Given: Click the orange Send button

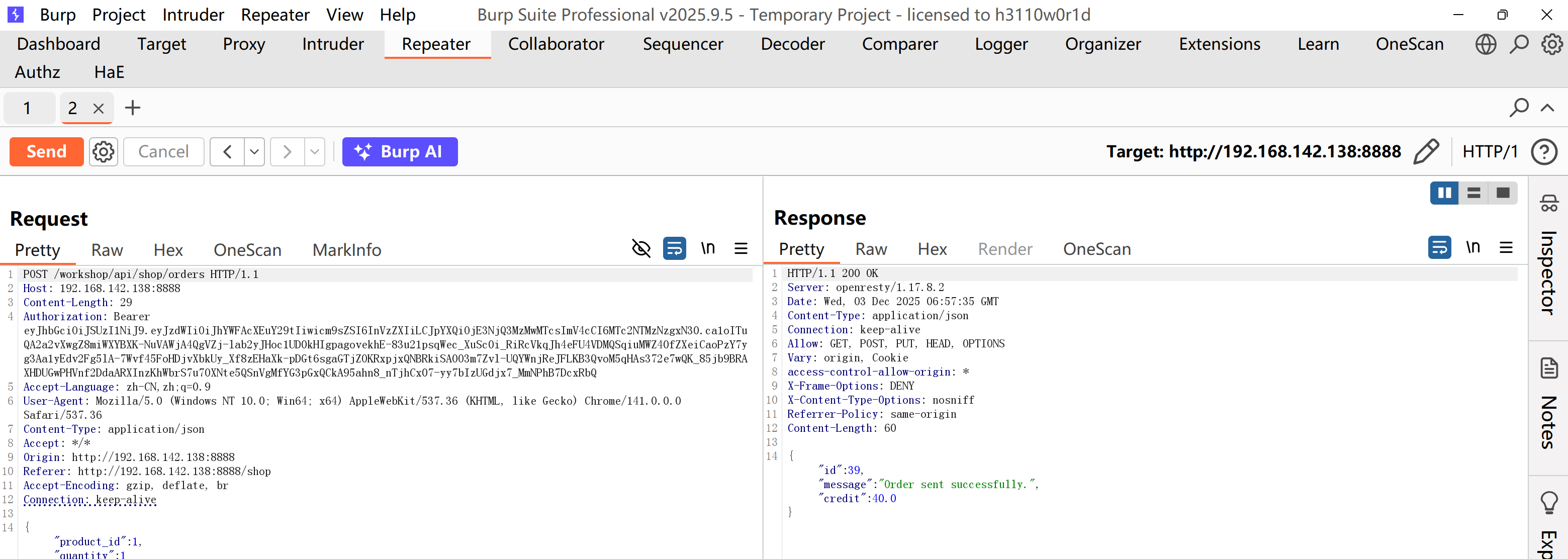Looking at the screenshot, I should click(46, 152).
